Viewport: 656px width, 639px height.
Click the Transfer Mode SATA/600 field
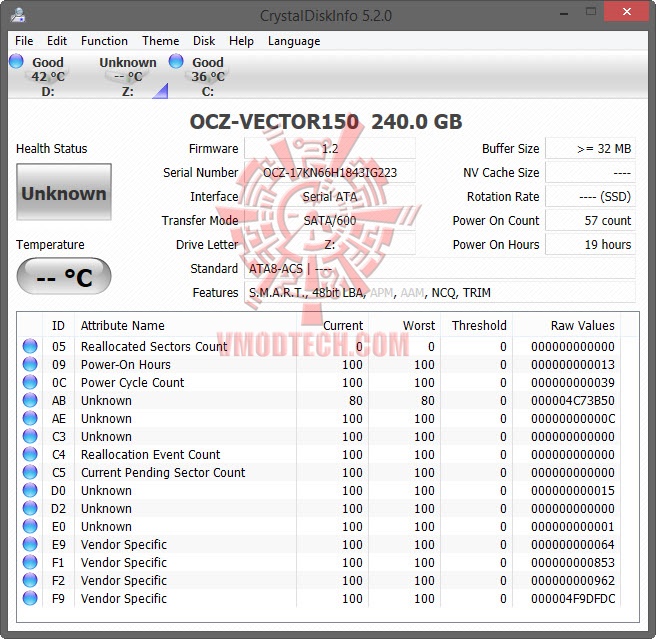330,220
